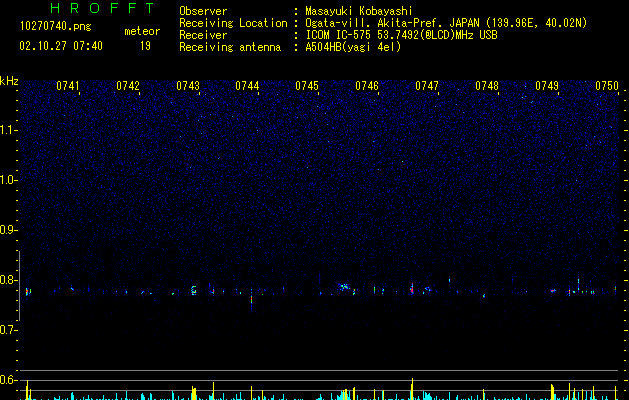The image size is (629, 400).
Task: Click the 0741 time marker
Action: click(68, 86)
